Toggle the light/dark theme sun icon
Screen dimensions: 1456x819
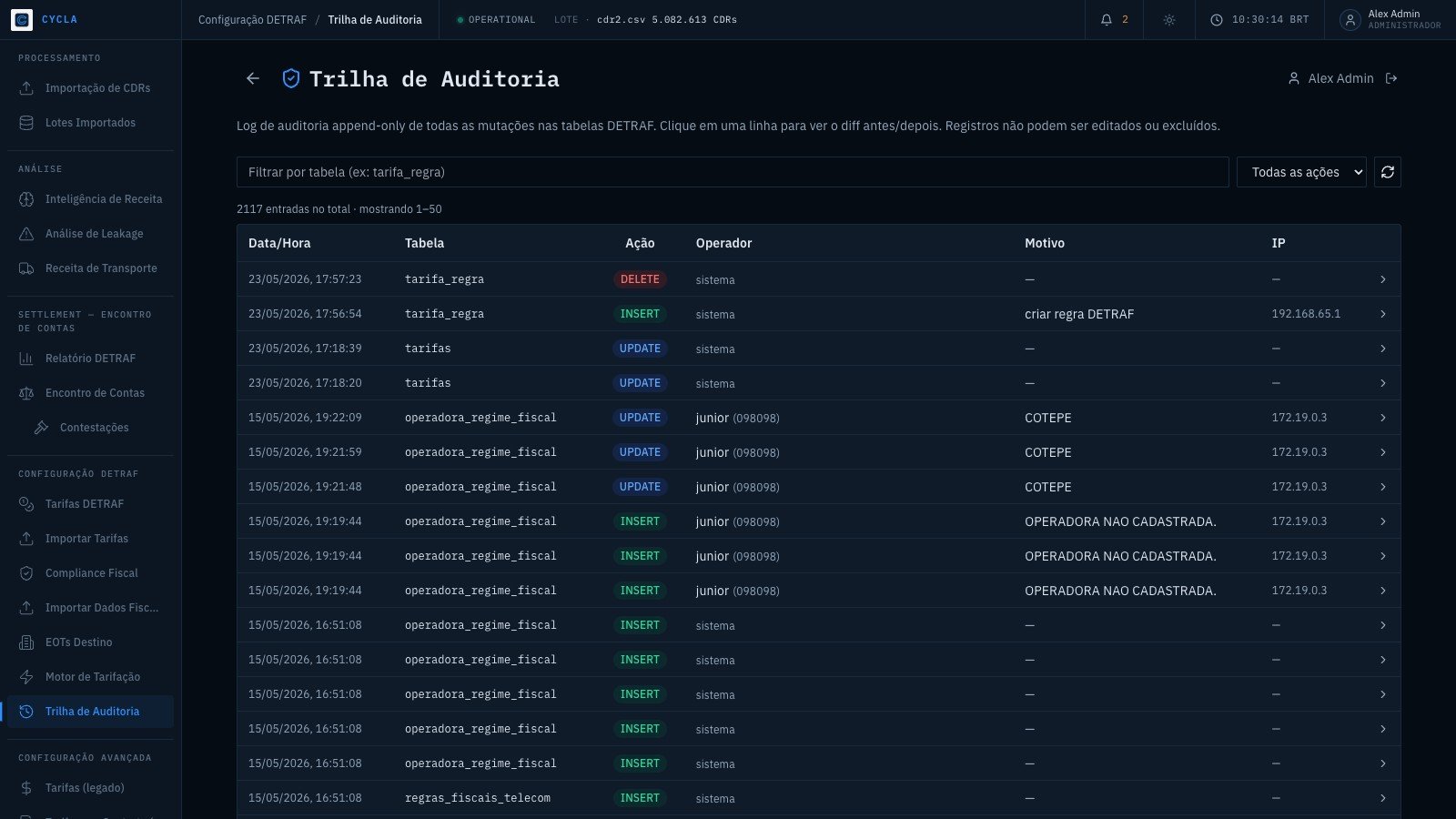1169,19
